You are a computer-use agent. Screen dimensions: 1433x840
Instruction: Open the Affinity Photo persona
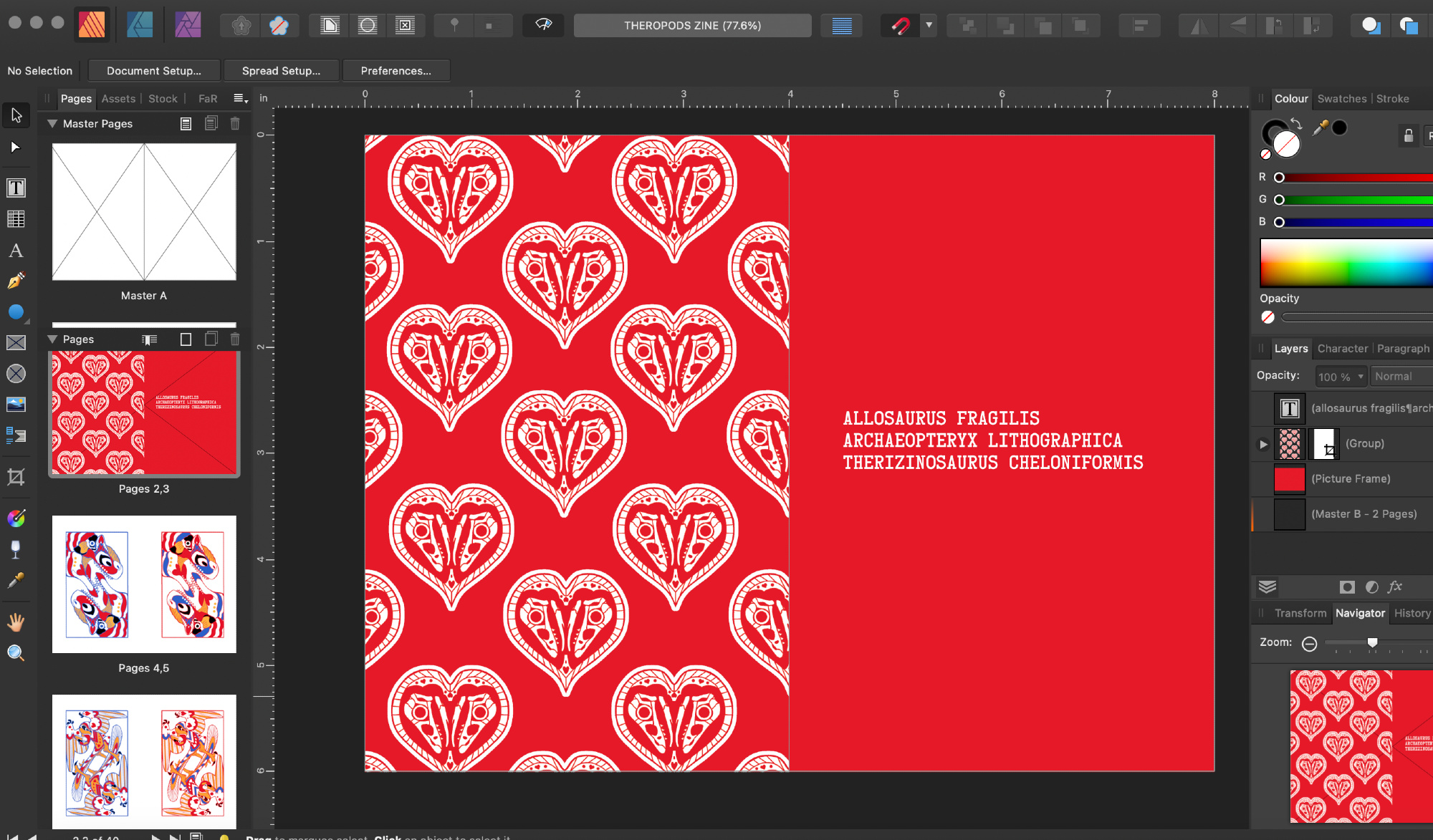[x=188, y=25]
